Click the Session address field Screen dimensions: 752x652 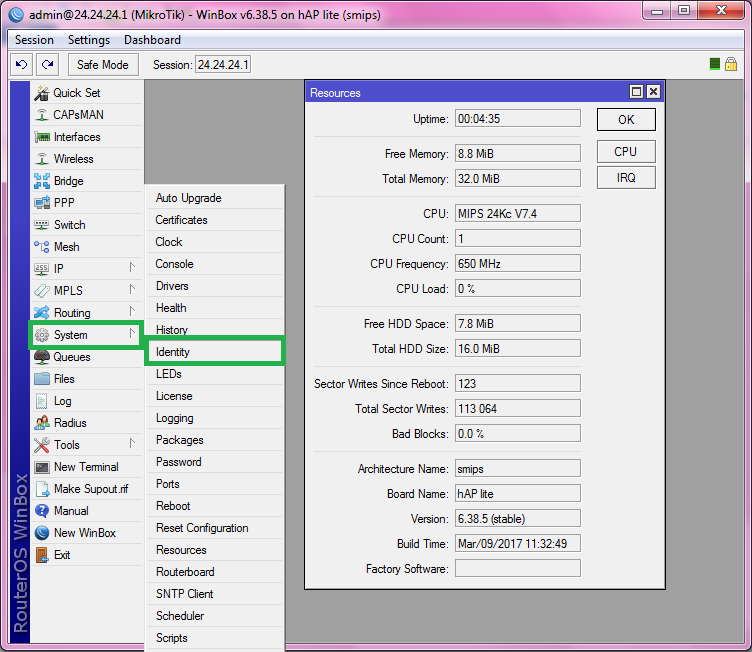click(223, 64)
